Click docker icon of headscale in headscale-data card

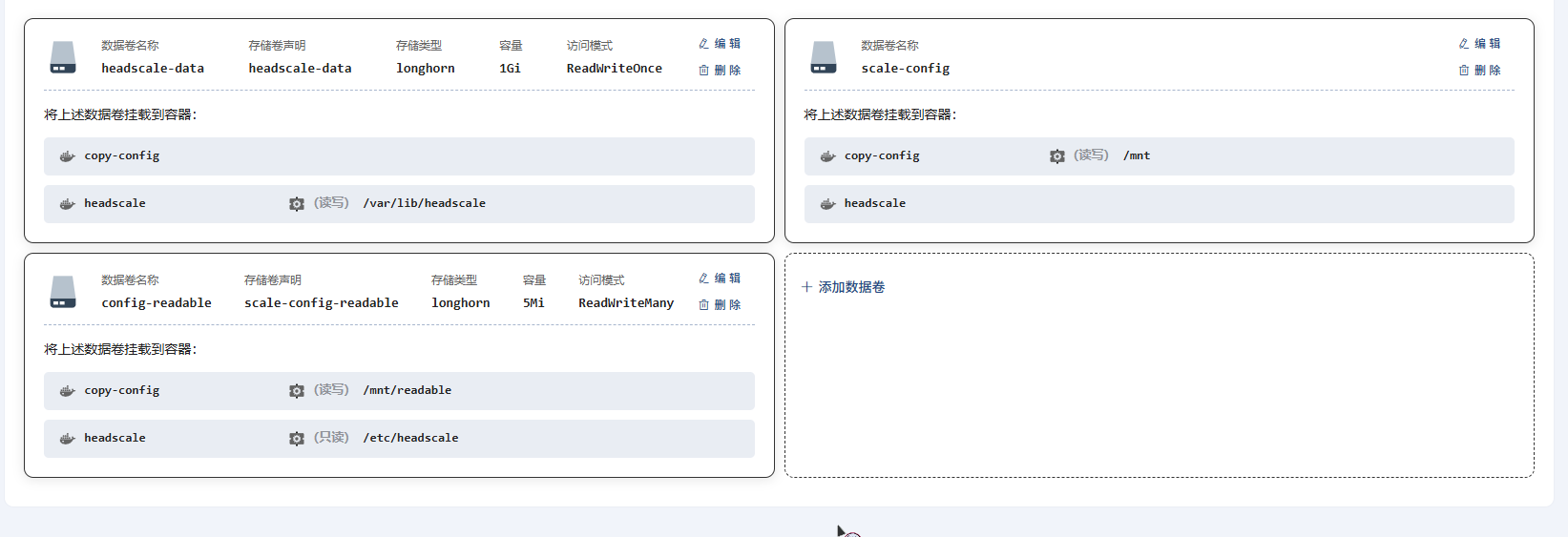tap(67, 204)
